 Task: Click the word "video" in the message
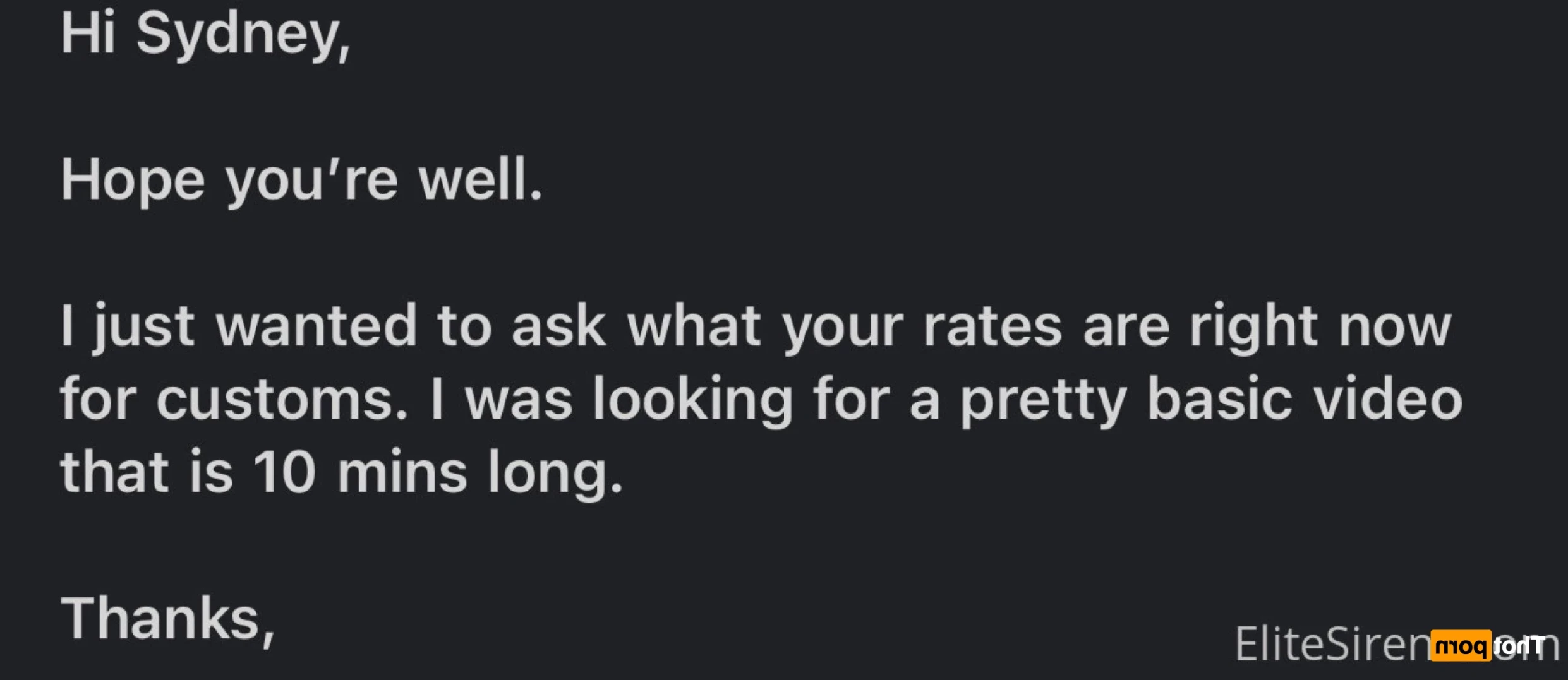[x=1388, y=398]
